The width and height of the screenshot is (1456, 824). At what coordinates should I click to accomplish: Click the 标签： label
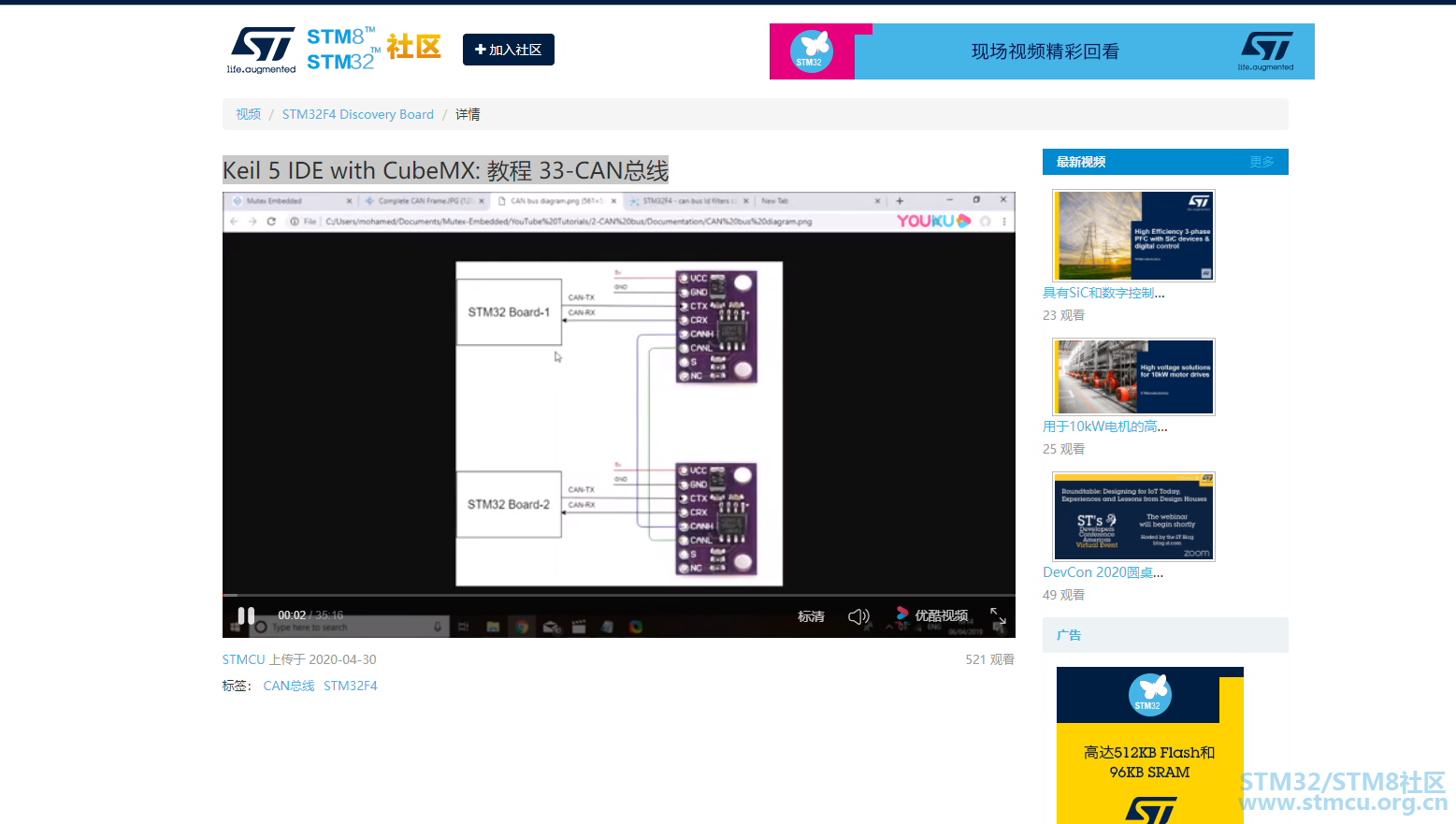(x=237, y=686)
